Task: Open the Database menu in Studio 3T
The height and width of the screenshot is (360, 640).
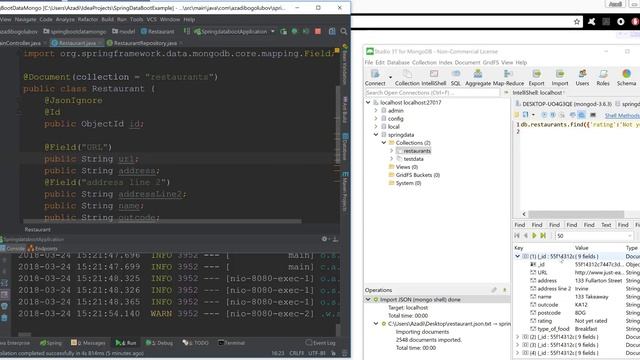Action: (398, 62)
